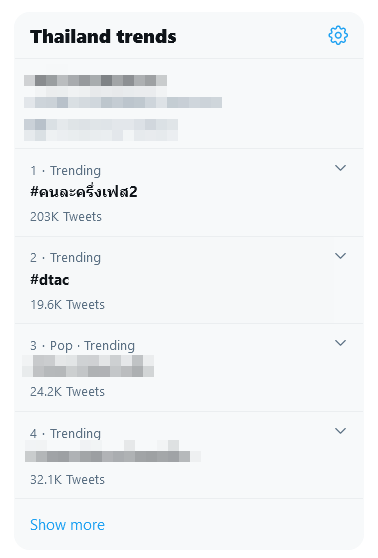Click the '4 · Trending' label
Image resolution: width=378 pixels, height=558 pixels.
[x=65, y=433]
